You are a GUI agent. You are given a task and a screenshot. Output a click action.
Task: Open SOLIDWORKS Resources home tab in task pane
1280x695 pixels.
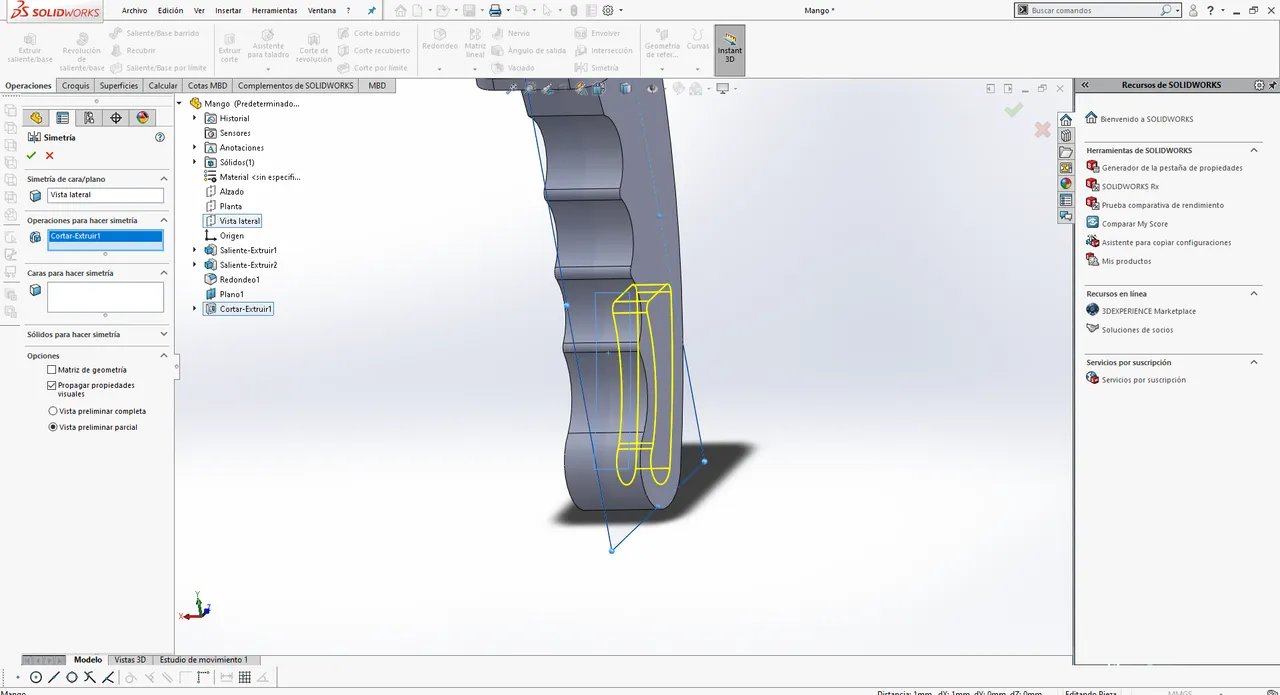pos(1066,120)
